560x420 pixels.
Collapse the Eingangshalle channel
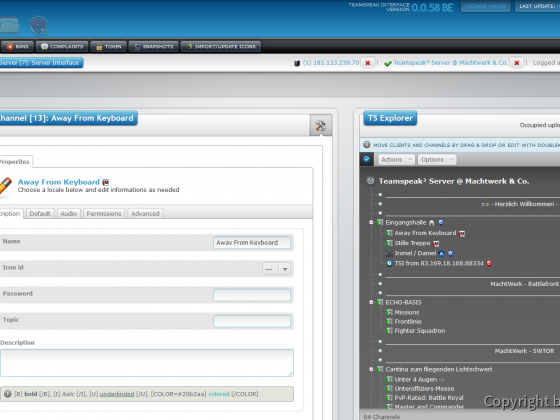[371, 222]
